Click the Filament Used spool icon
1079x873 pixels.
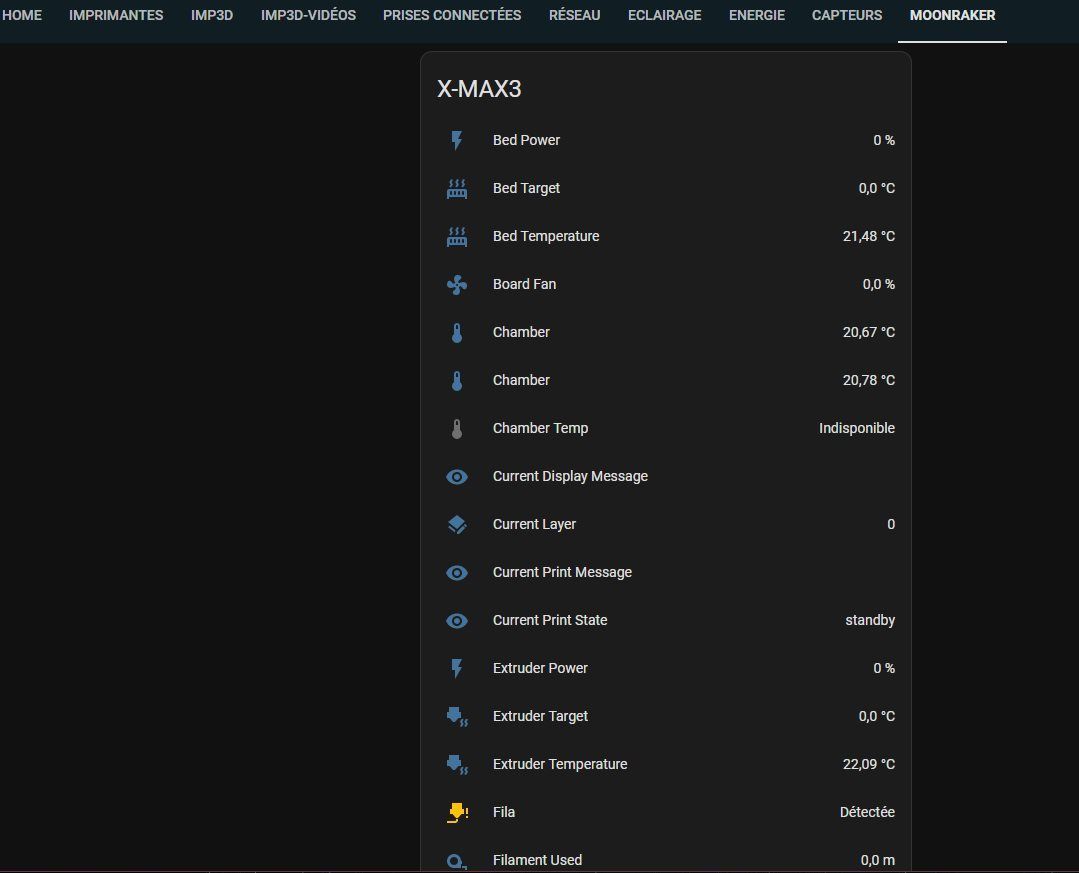tap(457, 861)
